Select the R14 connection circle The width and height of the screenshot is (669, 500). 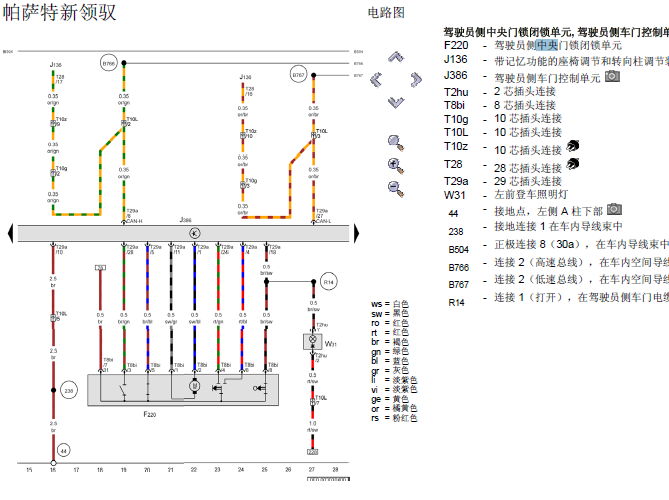(329, 282)
